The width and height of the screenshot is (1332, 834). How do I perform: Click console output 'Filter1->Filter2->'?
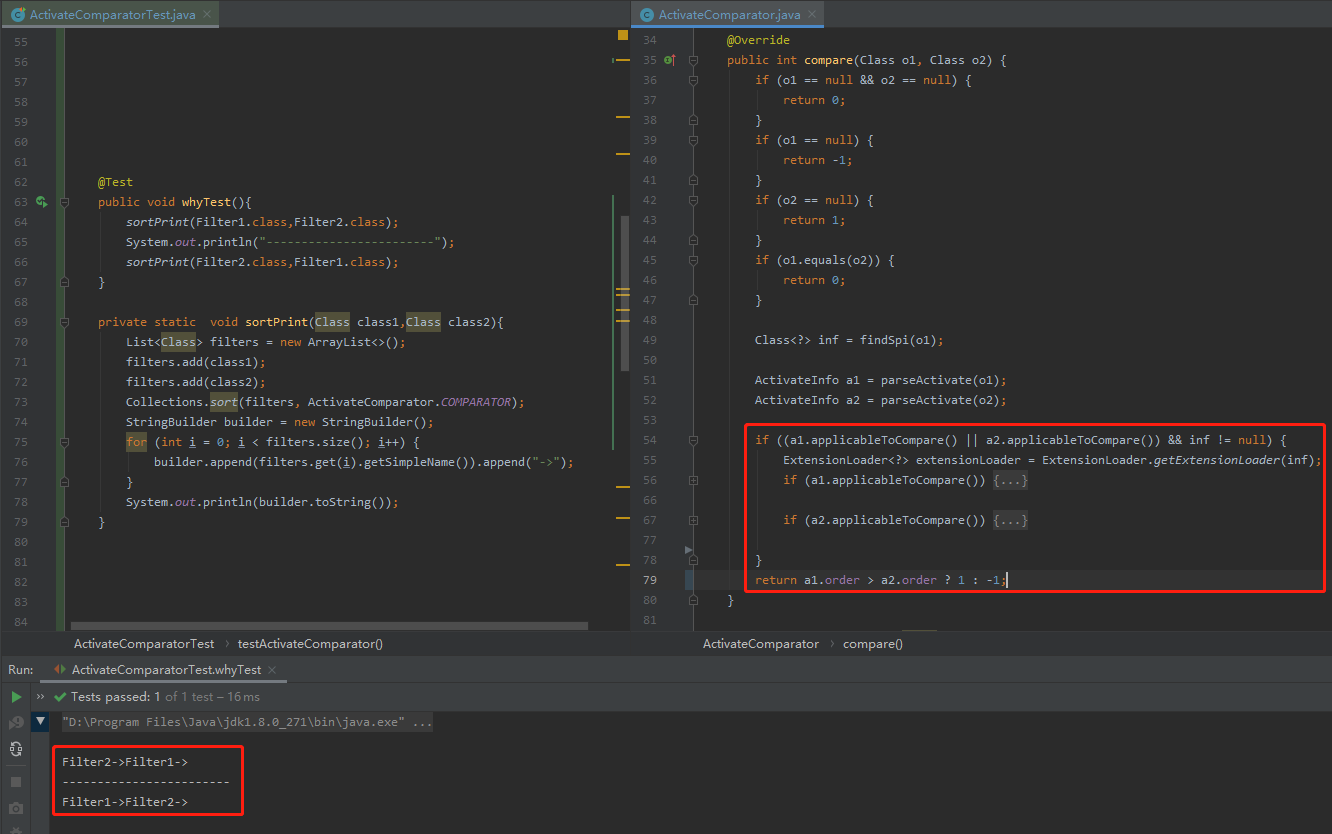(125, 802)
